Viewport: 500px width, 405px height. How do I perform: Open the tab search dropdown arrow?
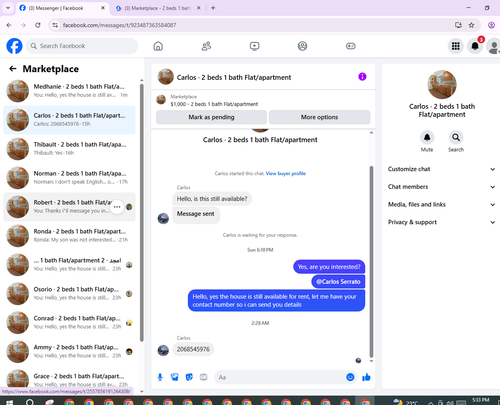pyautogui.click(x=8, y=8)
